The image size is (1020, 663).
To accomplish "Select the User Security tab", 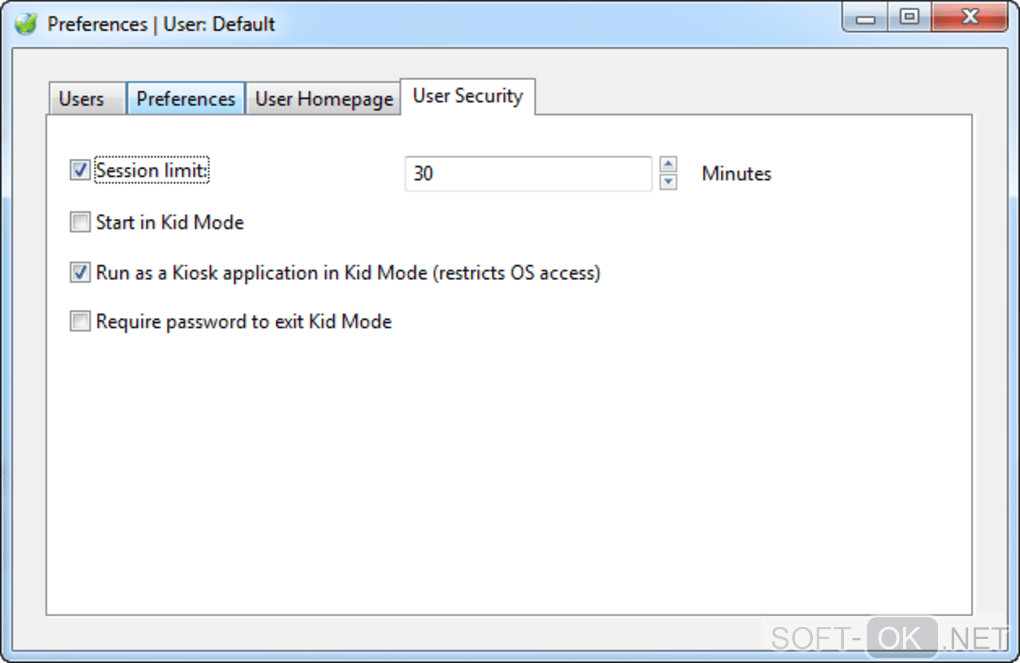I will coord(467,96).
